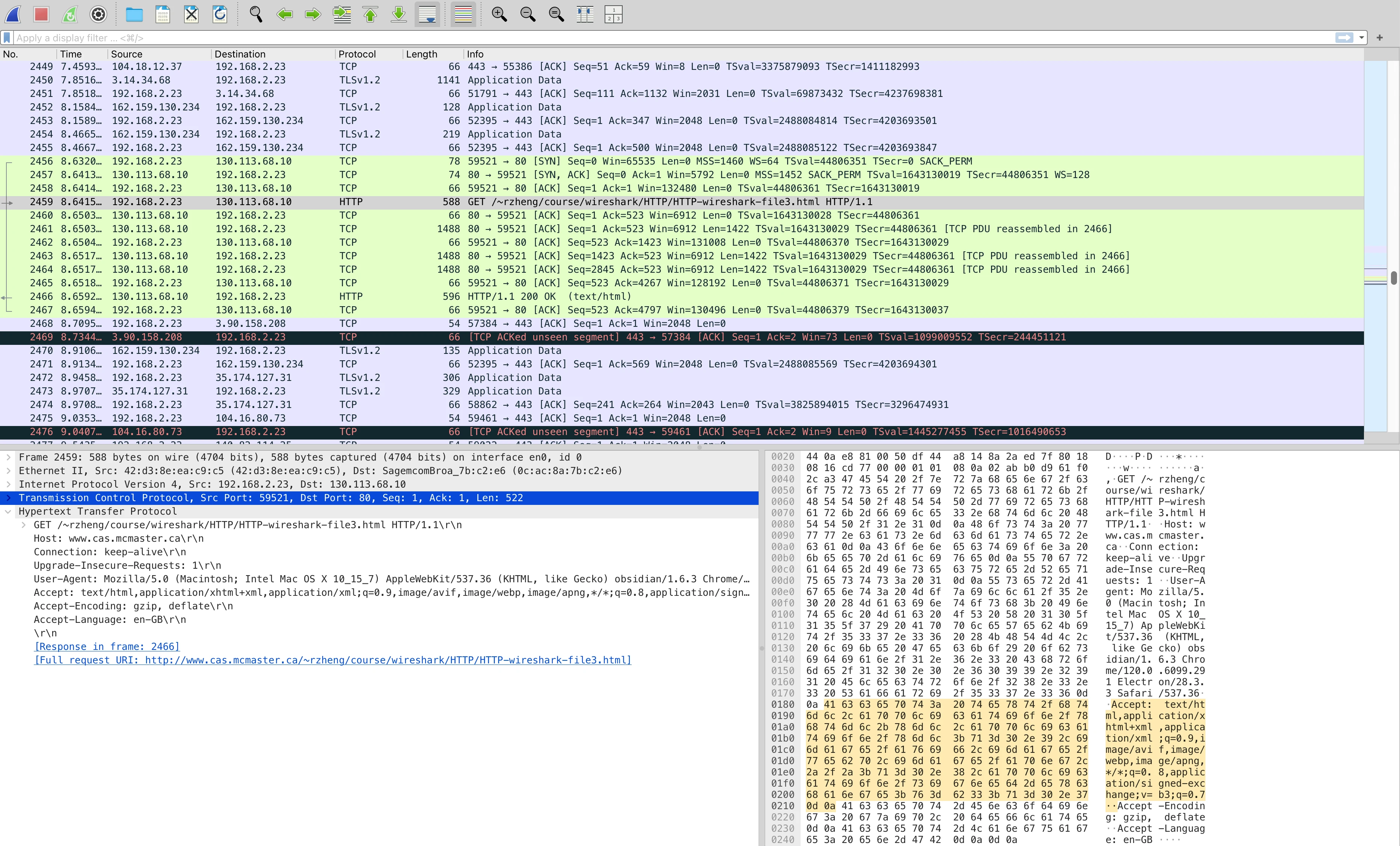1400x846 pixels.
Task: Open display filter bookmarks
Action: pos(7,38)
